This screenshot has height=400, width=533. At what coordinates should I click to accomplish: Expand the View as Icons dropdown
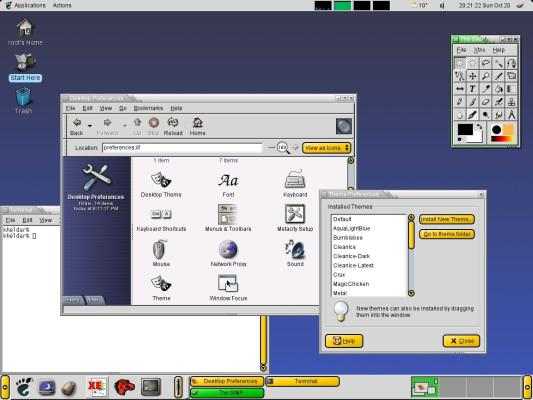[326, 148]
